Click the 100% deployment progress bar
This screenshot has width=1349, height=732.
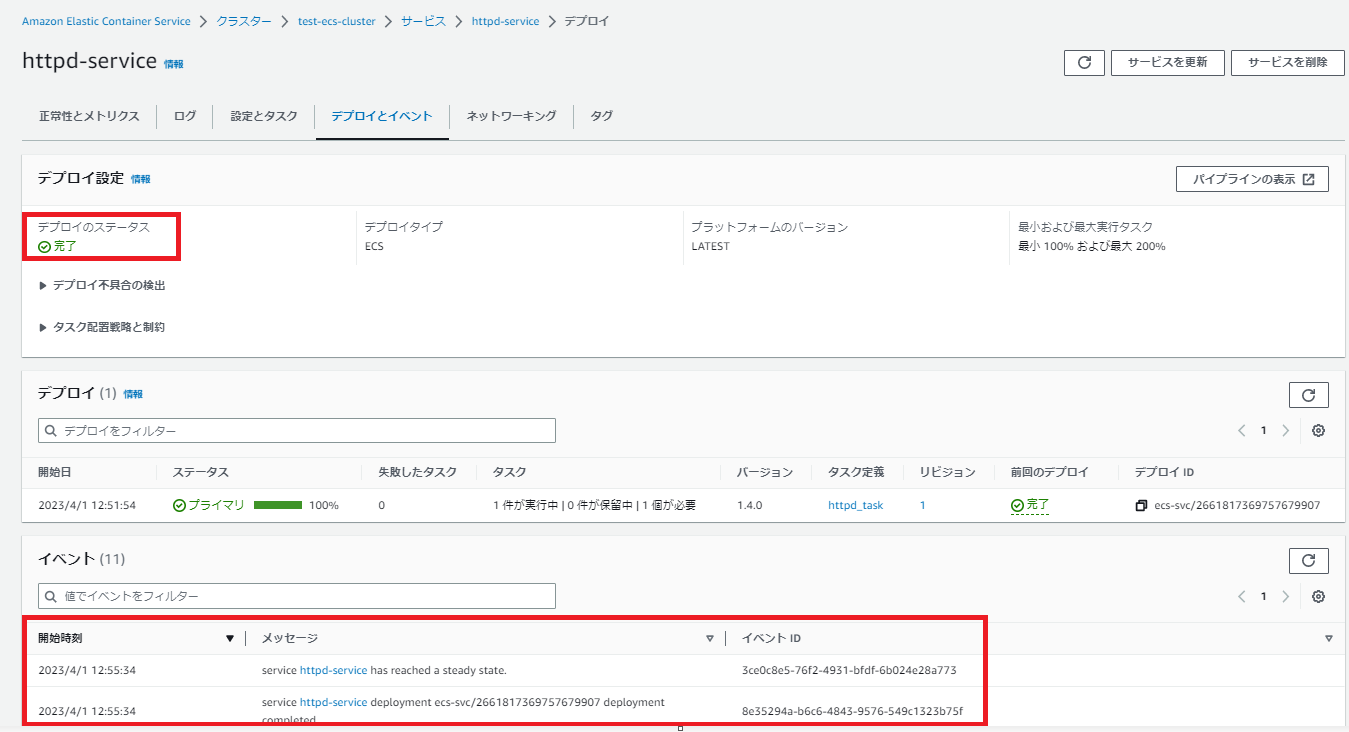[x=278, y=505]
